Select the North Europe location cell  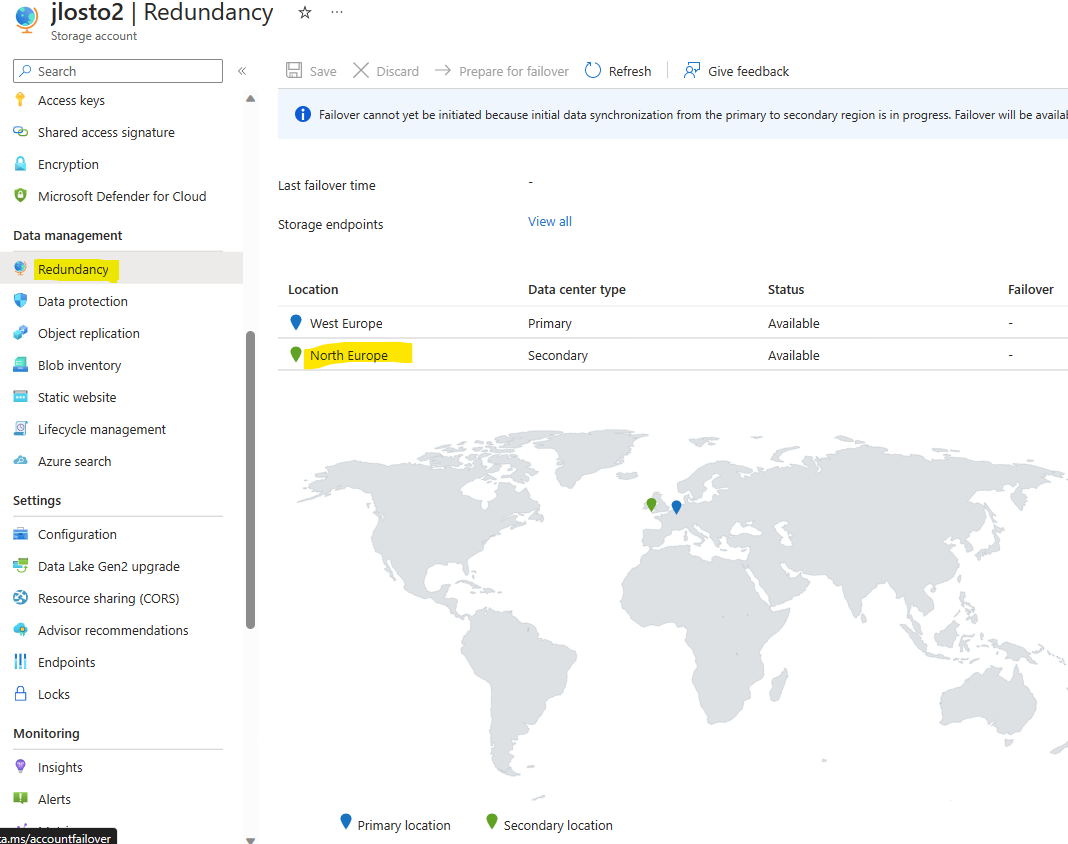coord(349,355)
